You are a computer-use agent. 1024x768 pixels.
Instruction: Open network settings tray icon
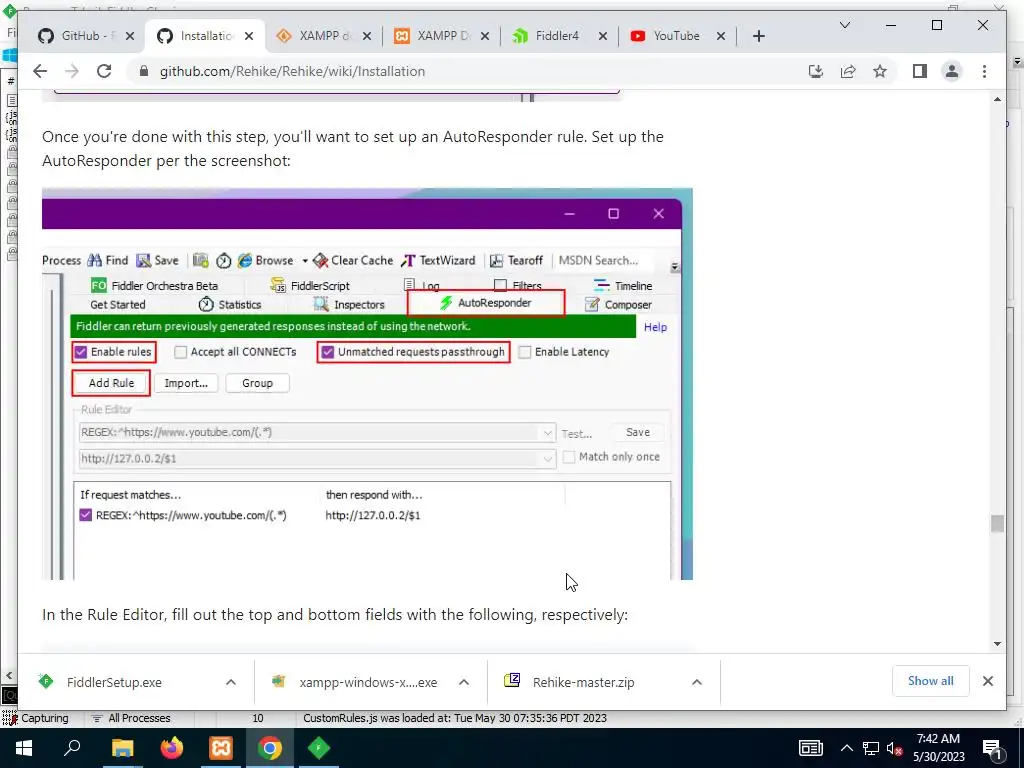[871, 748]
